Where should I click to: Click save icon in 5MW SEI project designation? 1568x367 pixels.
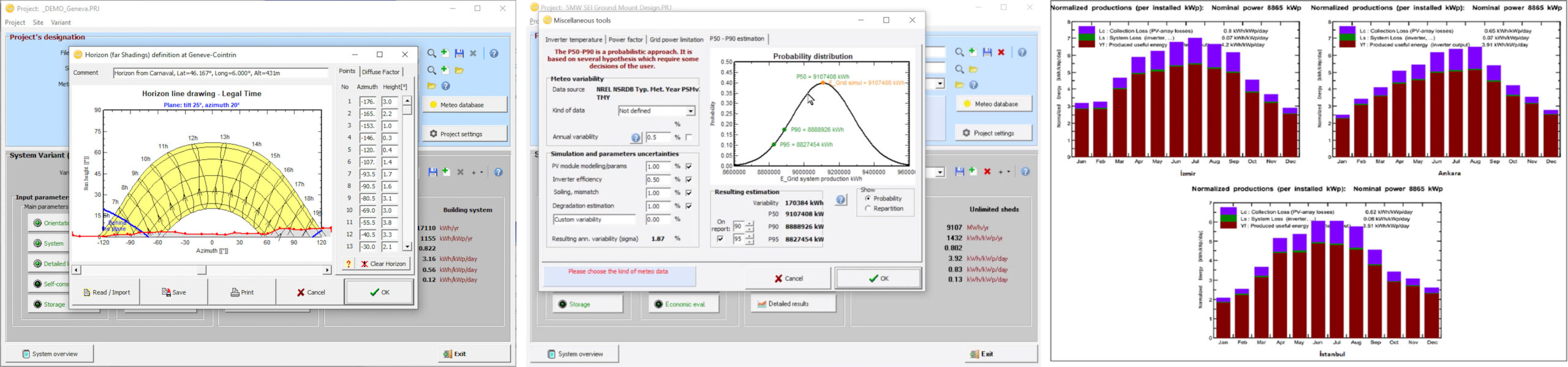(x=987, y=52)
